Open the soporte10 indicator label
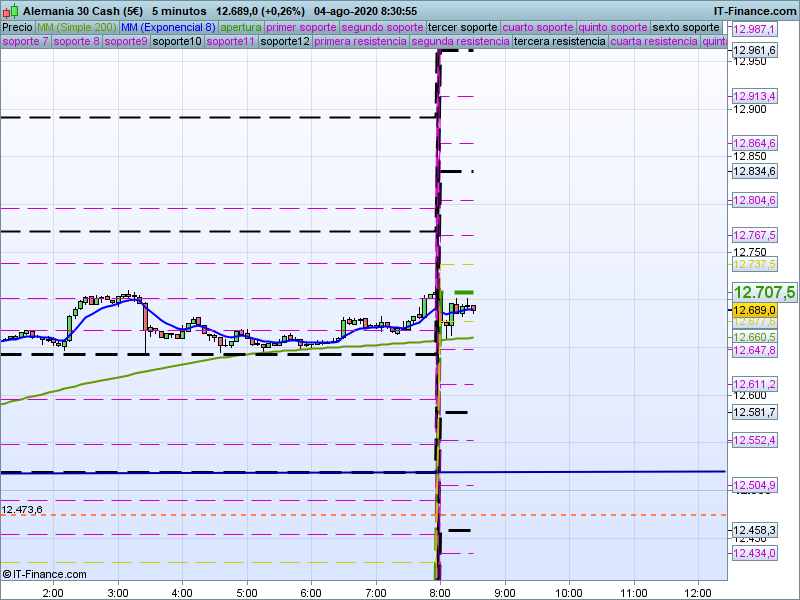This screenshot has height=600, width=800. click(x=178, y=42)
